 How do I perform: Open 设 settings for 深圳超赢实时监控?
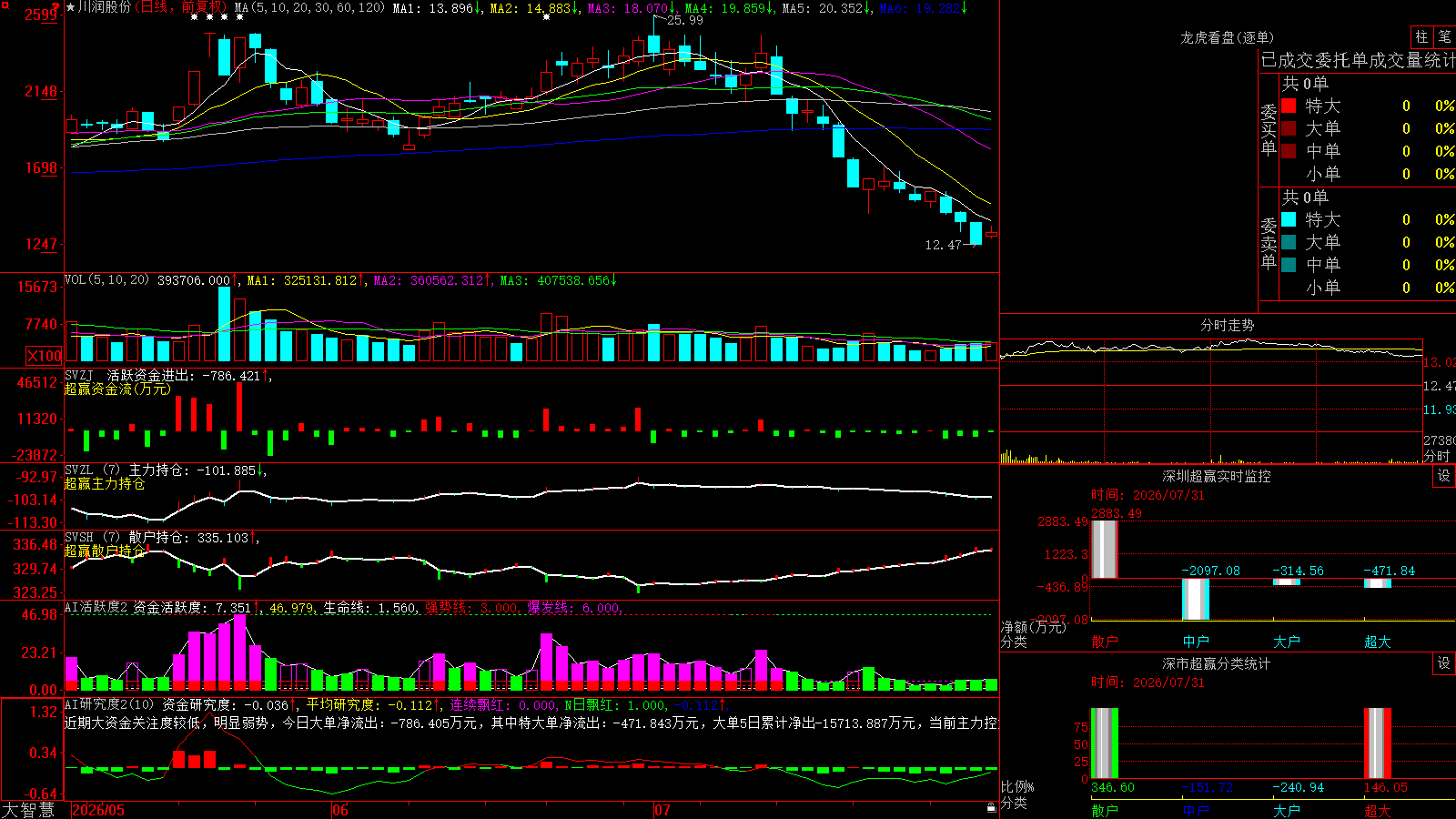coord(1444,476)
